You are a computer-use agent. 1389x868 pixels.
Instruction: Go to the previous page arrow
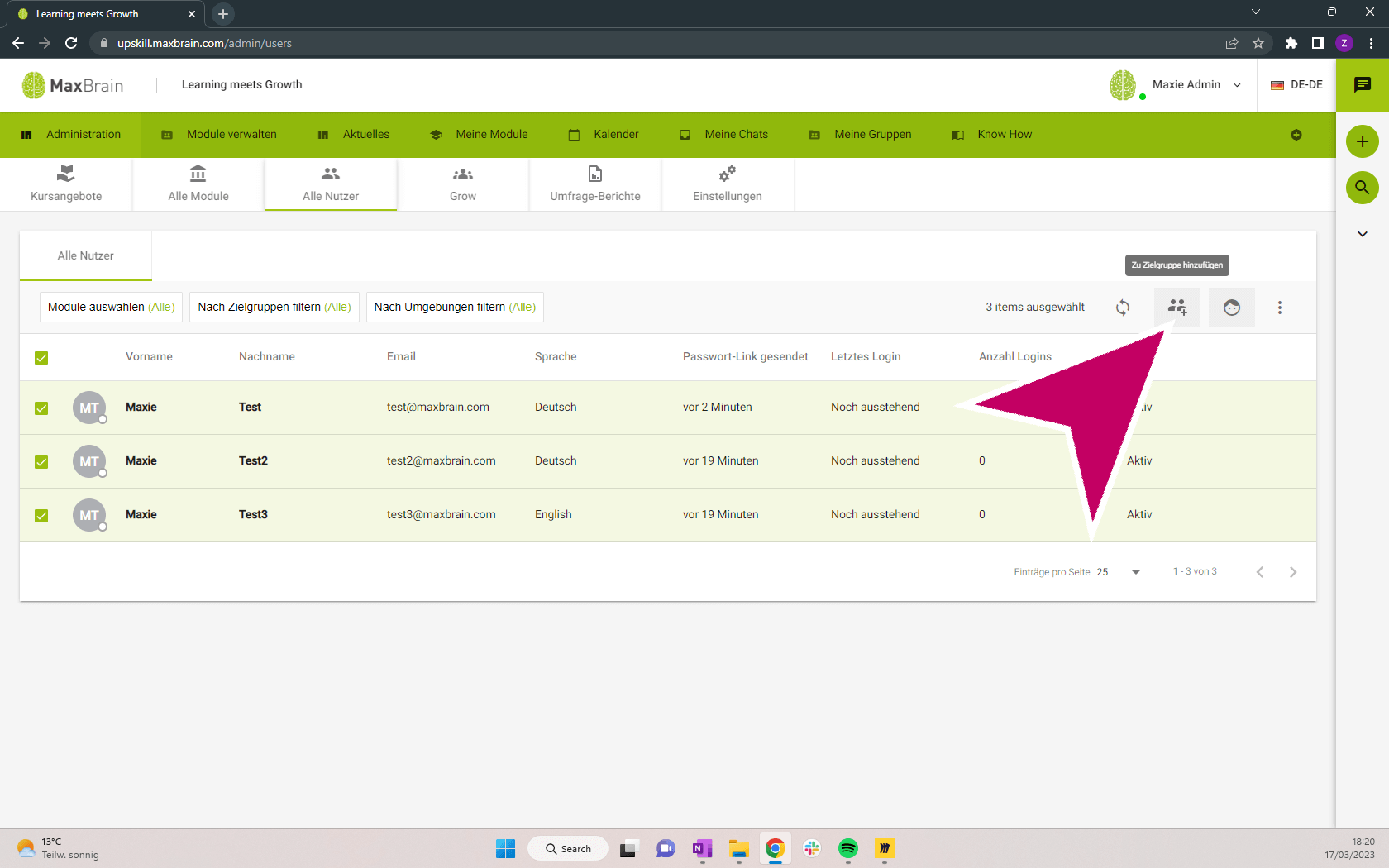[1260, 572]
